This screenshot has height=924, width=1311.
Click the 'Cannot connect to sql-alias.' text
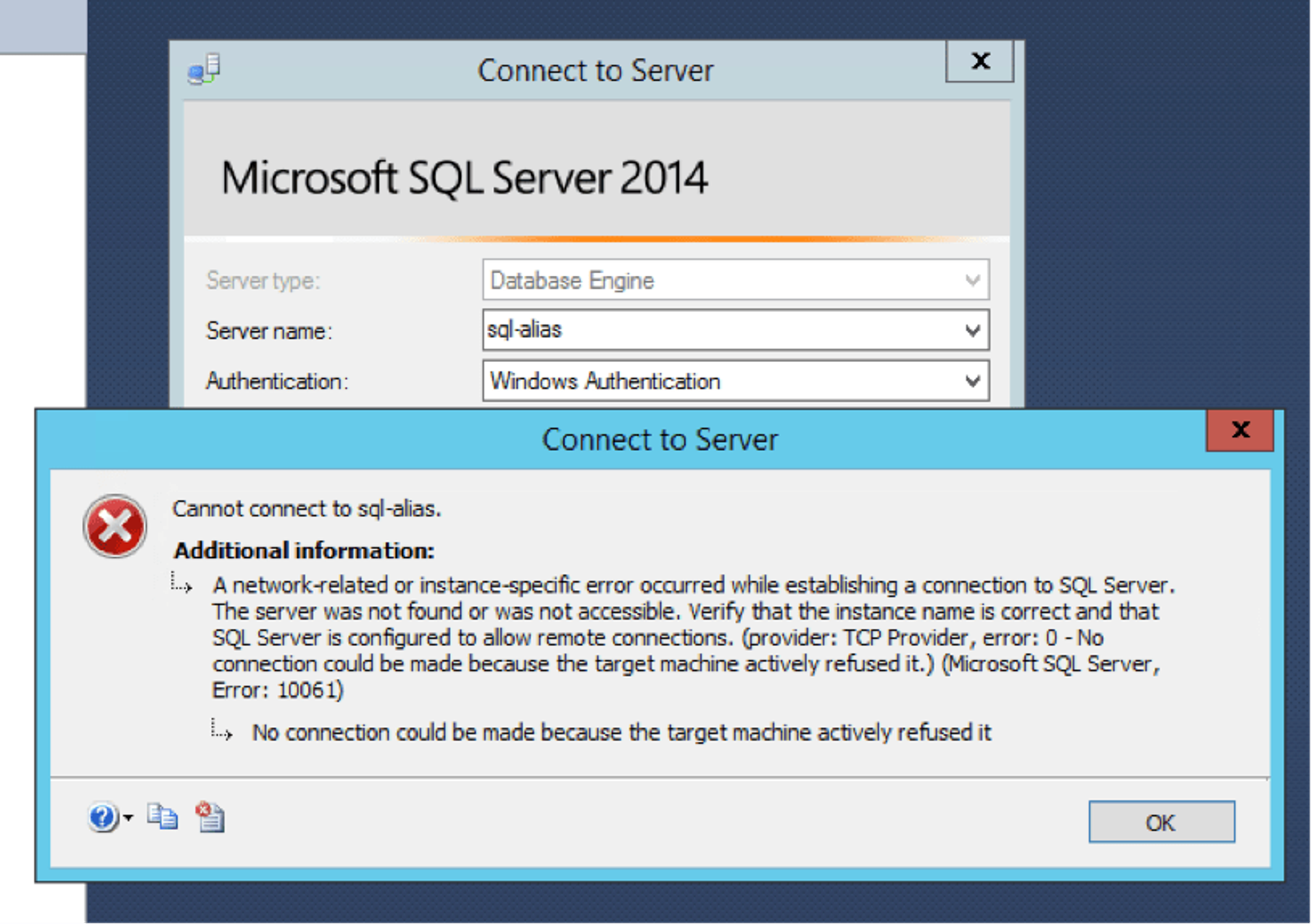[x=307, y=509]
